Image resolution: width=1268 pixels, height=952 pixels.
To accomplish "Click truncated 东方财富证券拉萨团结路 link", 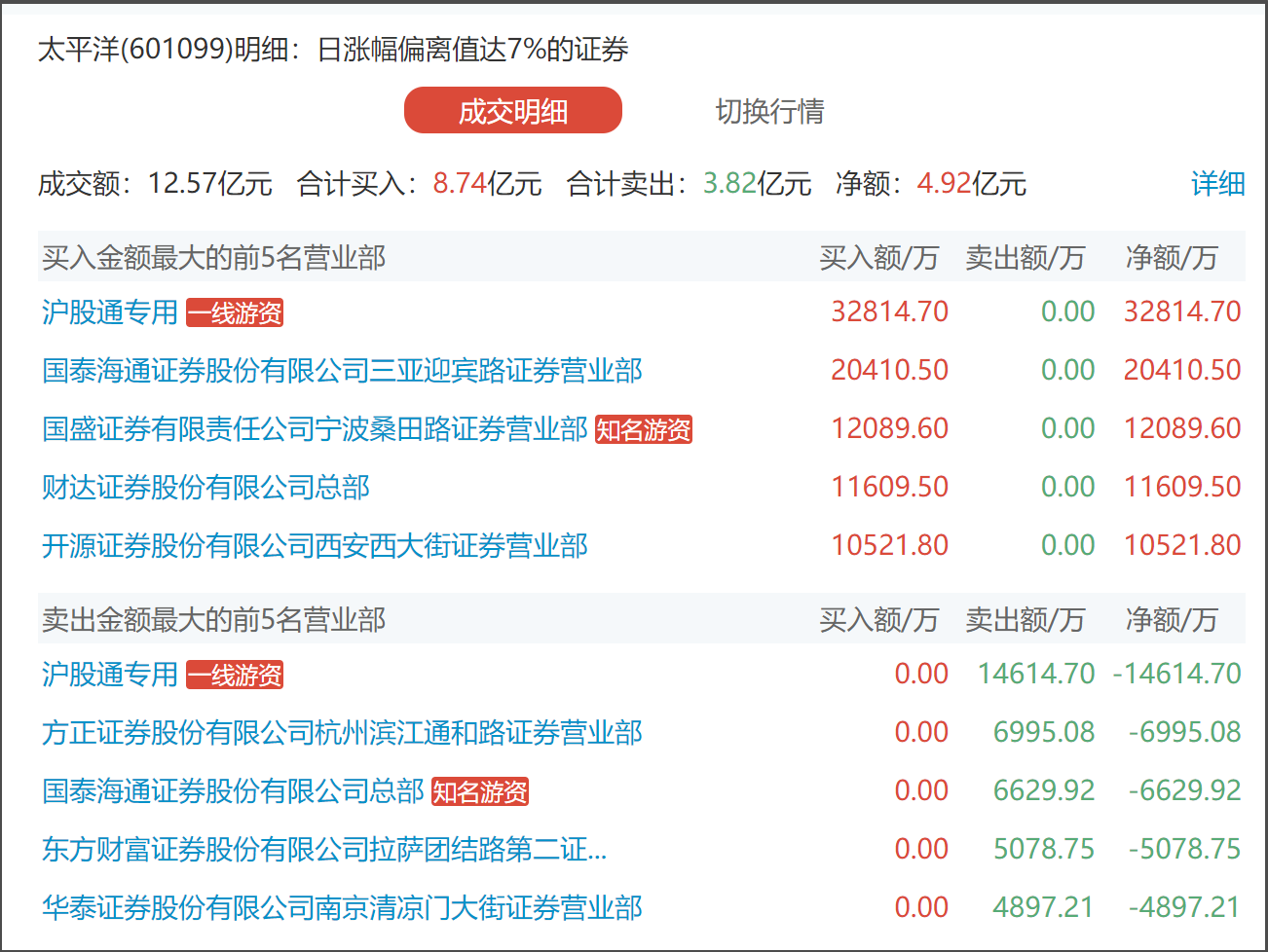I will point(324,850).
